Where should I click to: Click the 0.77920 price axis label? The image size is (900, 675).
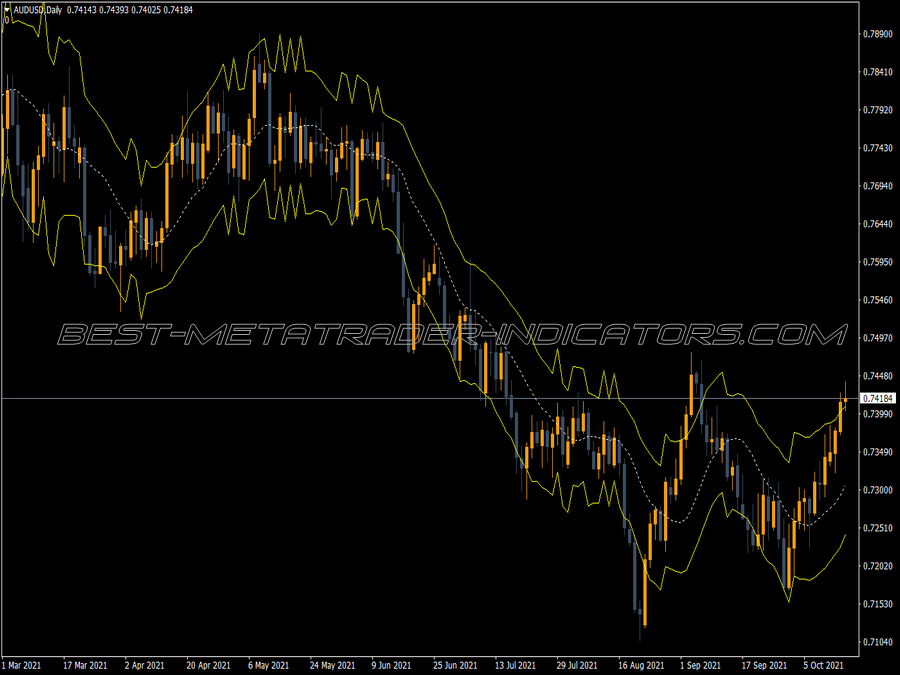(x=878, y=110)
